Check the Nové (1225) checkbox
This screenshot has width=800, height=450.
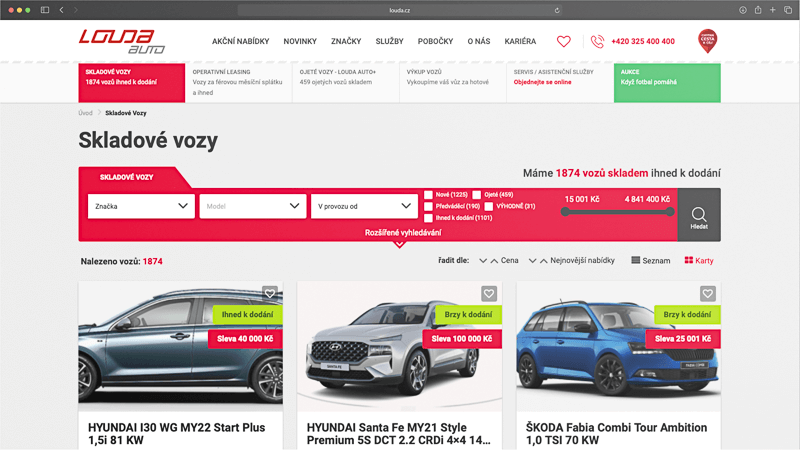(429, 194)
